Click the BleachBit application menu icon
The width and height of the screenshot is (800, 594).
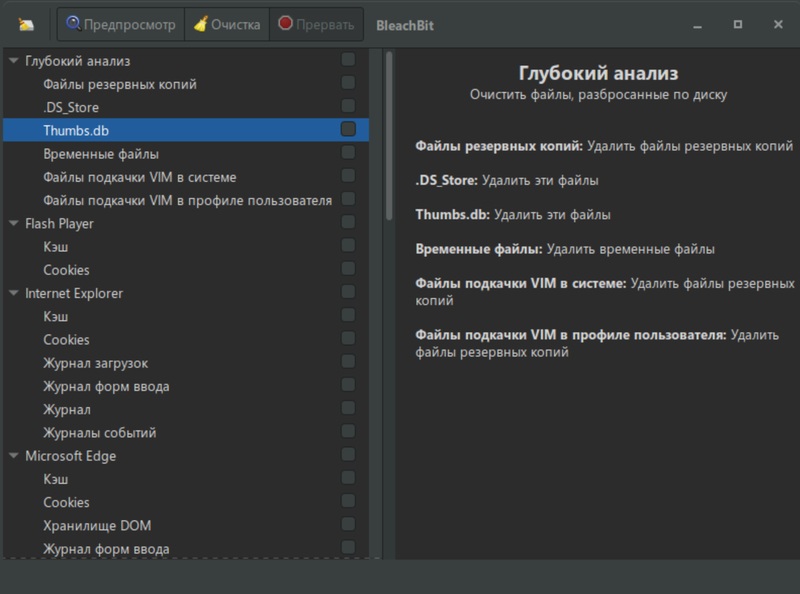pyautogui.click(x=27, y=24)
